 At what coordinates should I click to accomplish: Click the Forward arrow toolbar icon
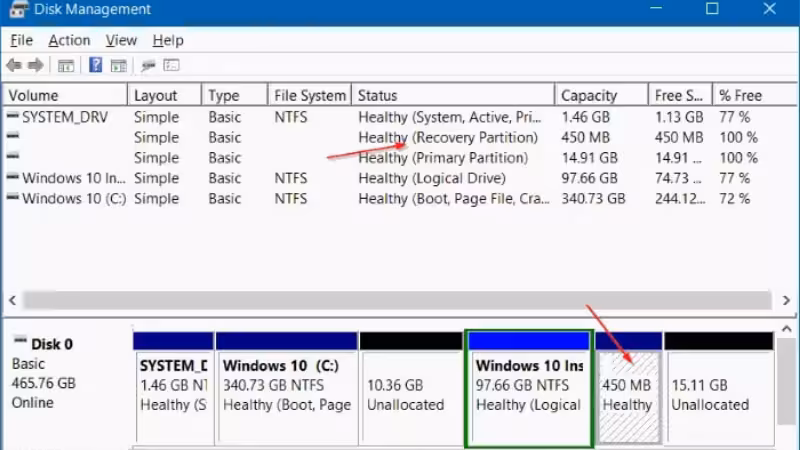point(36,65)
